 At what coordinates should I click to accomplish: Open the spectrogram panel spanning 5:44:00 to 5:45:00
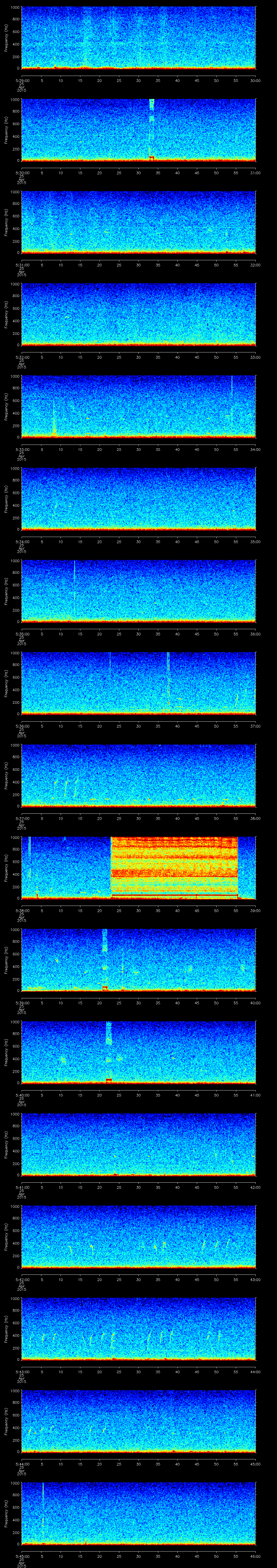pos(138,1421)
